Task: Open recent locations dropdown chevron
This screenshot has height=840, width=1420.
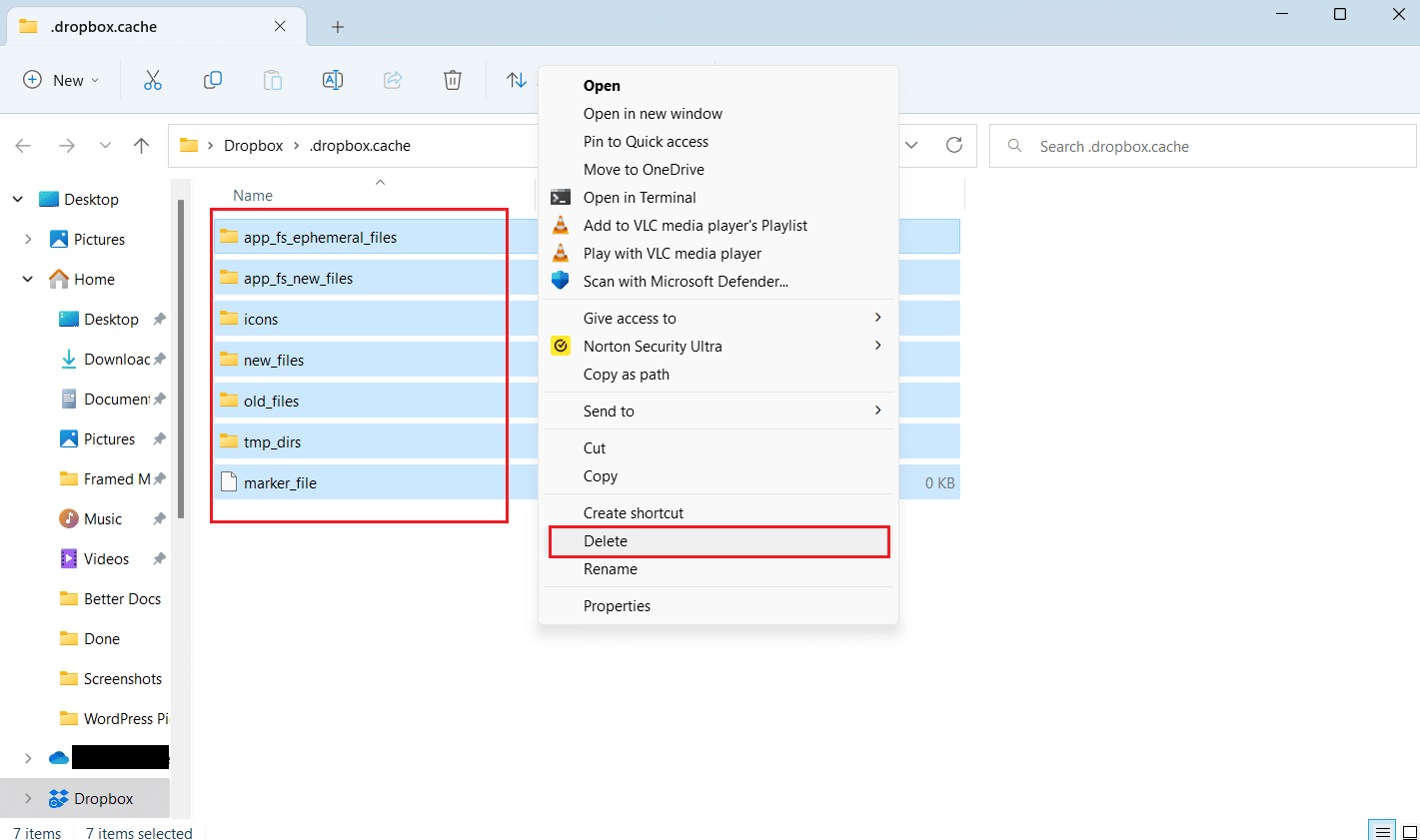Action: click(105, 146)
